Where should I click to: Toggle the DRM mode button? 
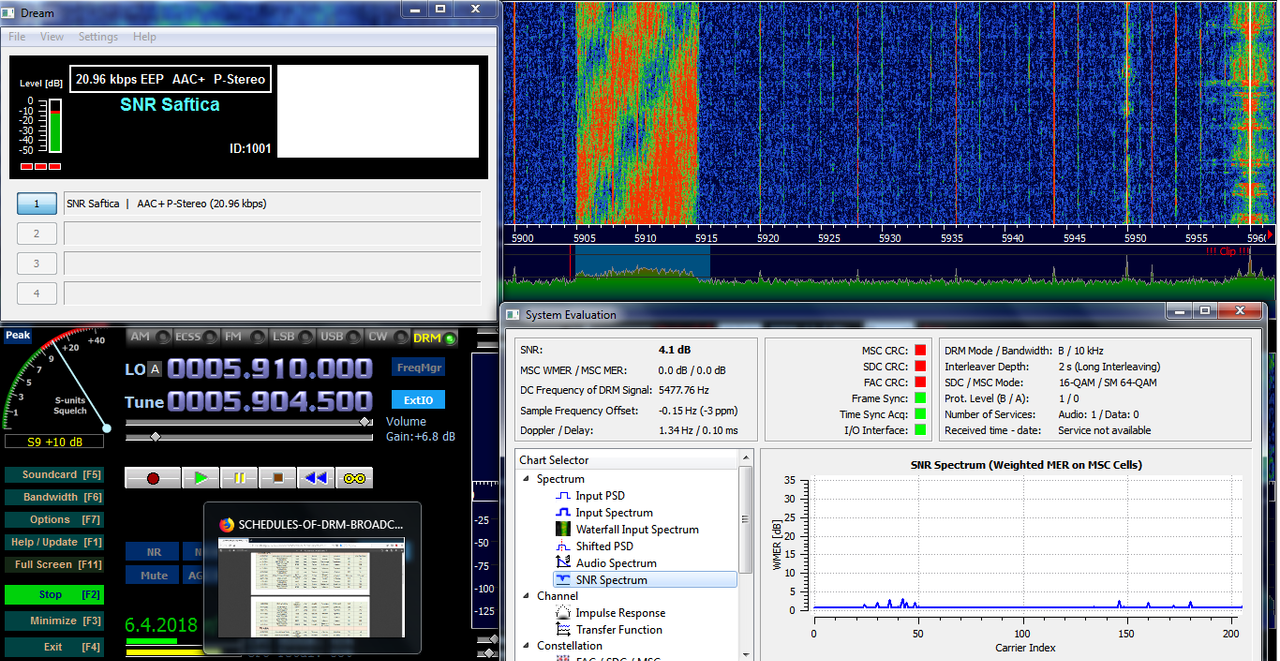click(x=433, y=338)
